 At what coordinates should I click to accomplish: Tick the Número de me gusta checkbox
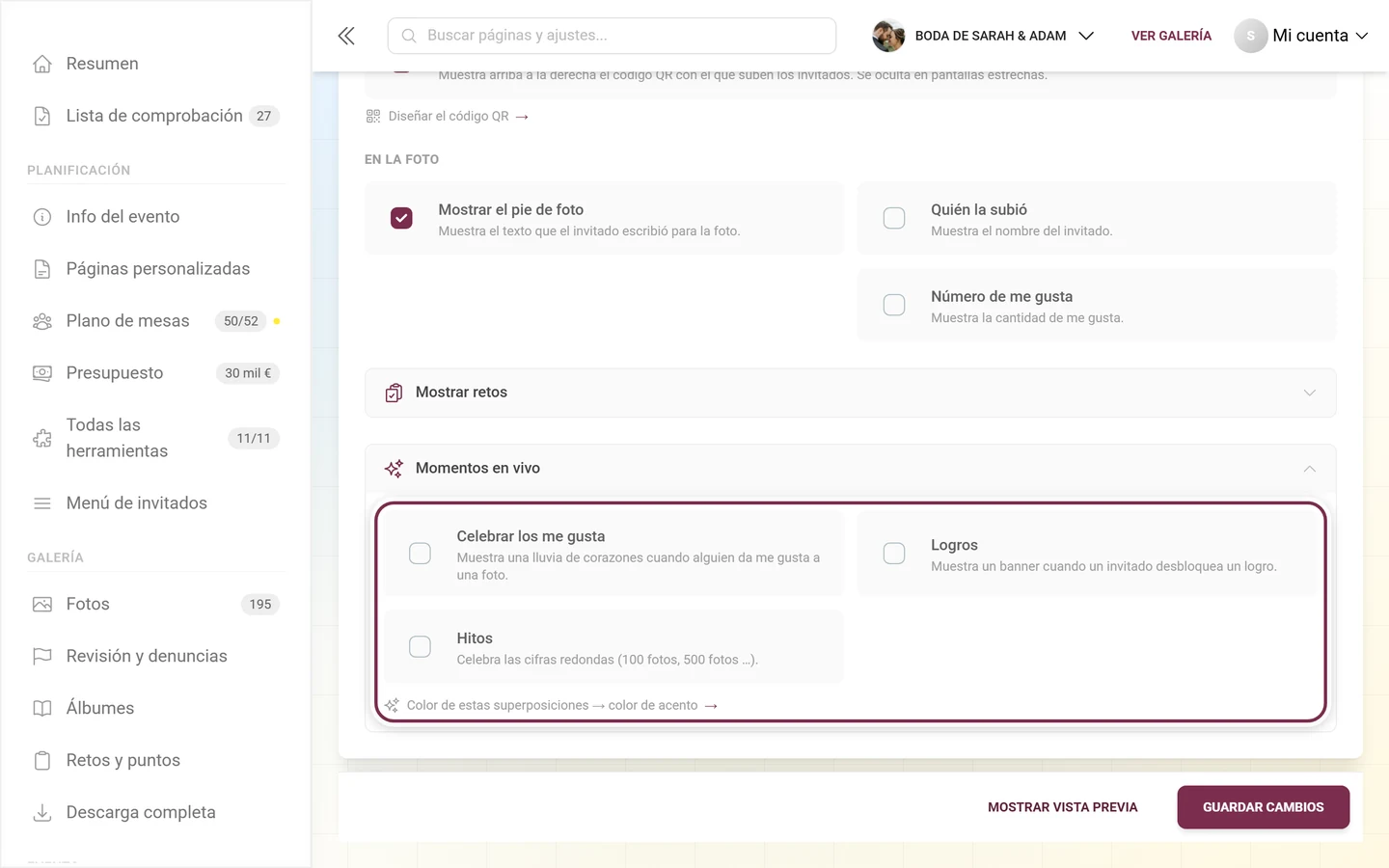(x=894, y=305)
